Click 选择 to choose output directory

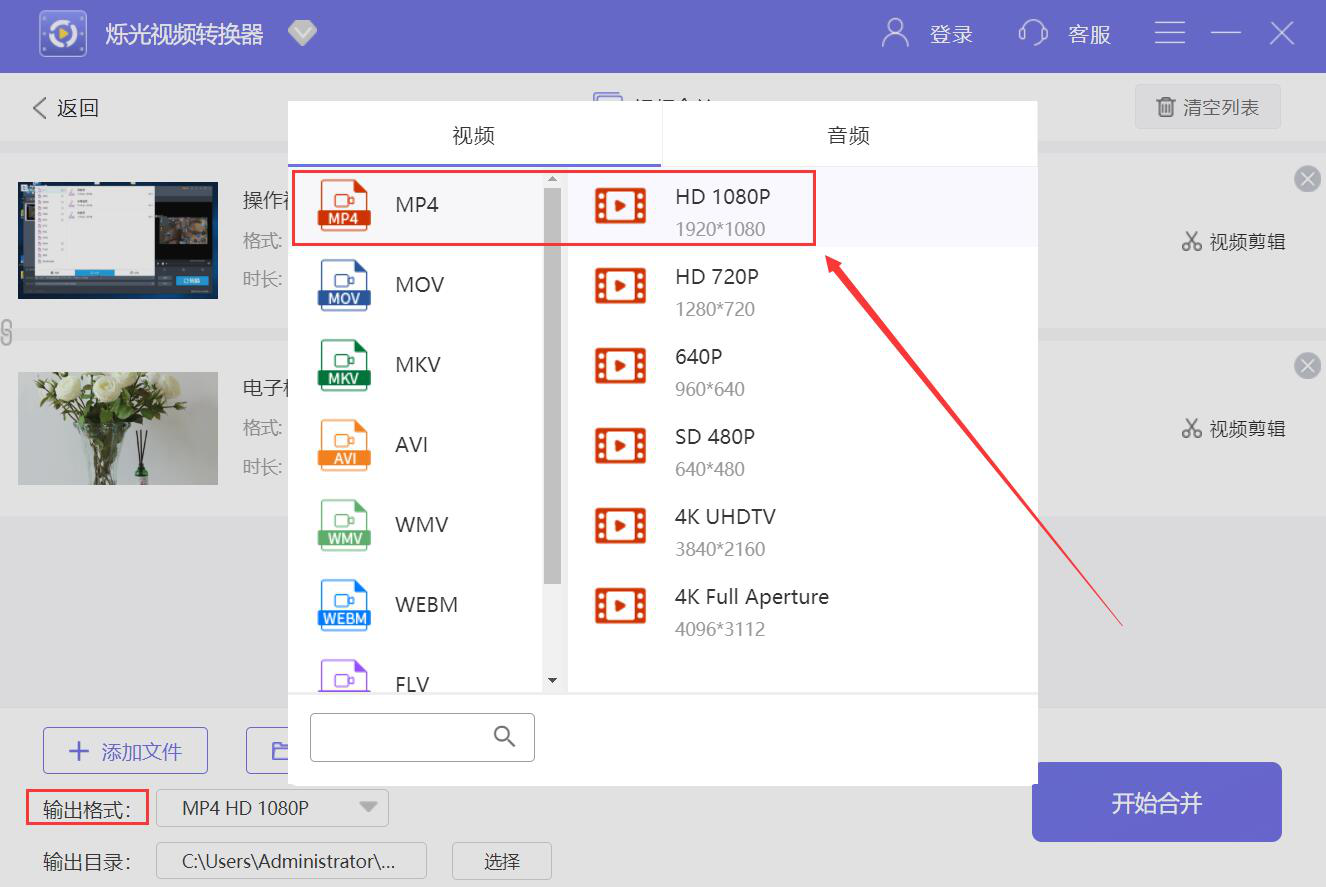point(501,860)
